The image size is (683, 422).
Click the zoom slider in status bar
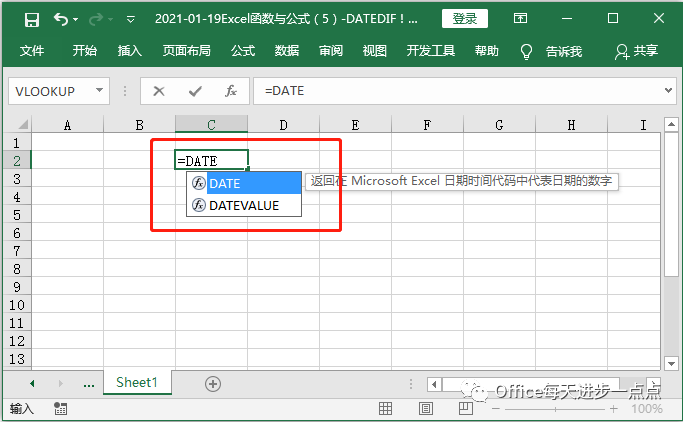pyautogui.click(x=555, y=409)
